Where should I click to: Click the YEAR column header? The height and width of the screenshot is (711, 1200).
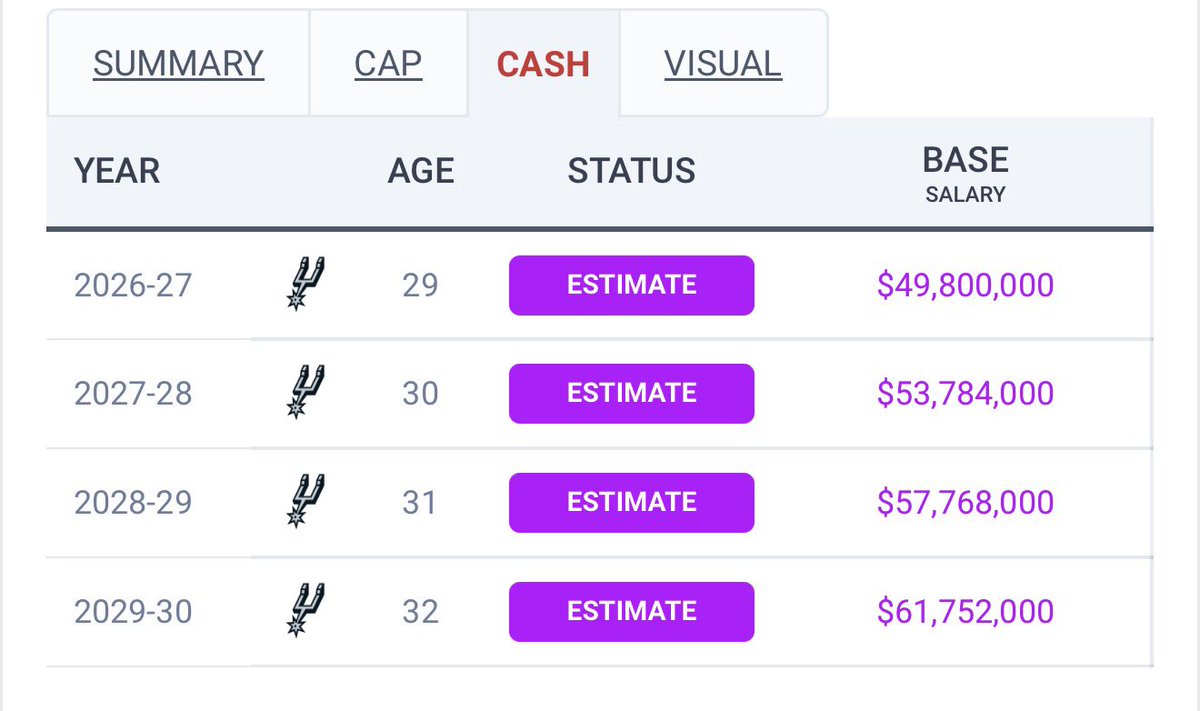coord(117,171)
